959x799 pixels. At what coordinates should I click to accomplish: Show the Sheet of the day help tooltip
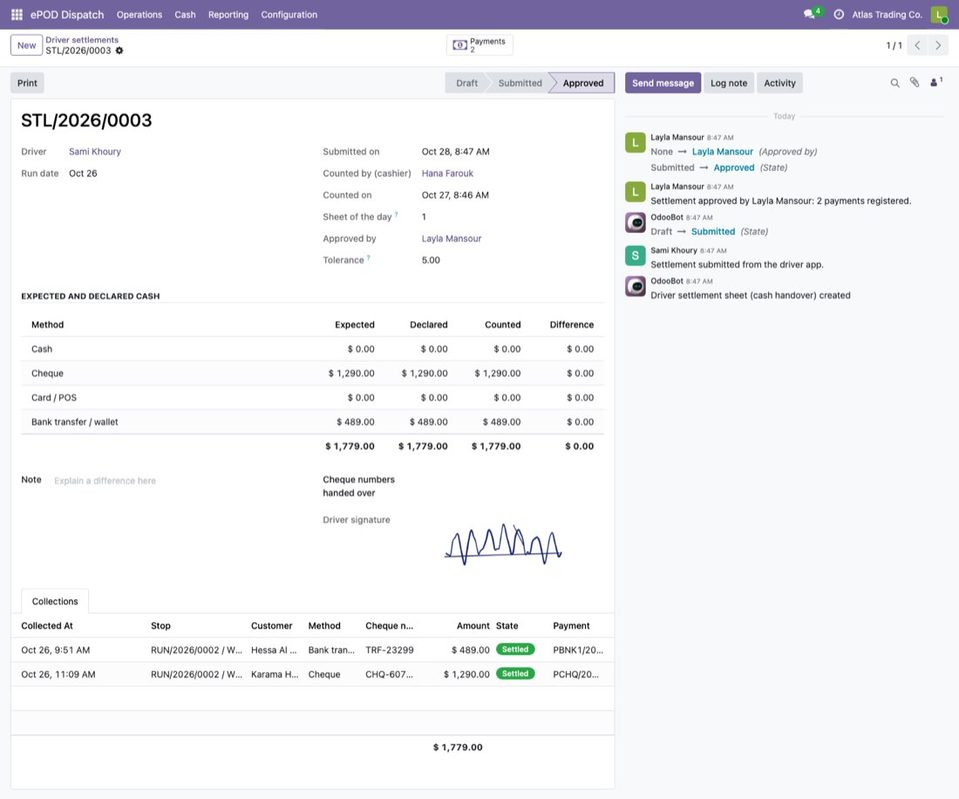point(396,215)
